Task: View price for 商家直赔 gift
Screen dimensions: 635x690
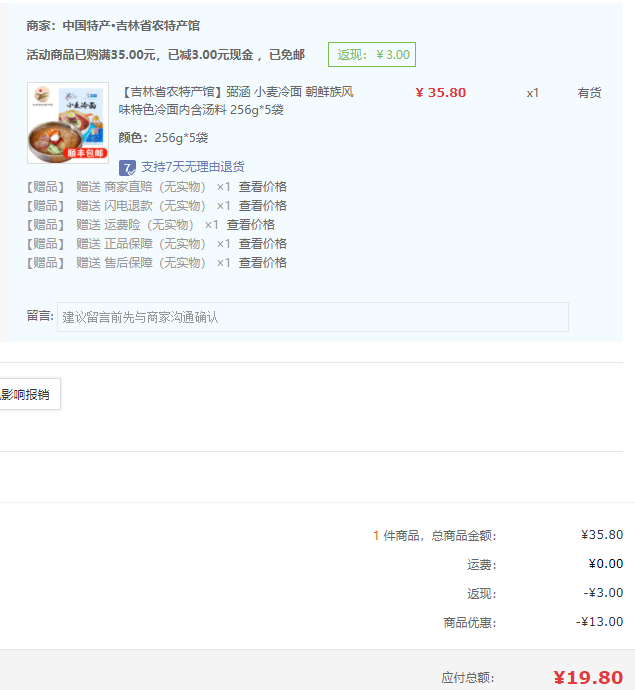Action: (x=263, y=187)
